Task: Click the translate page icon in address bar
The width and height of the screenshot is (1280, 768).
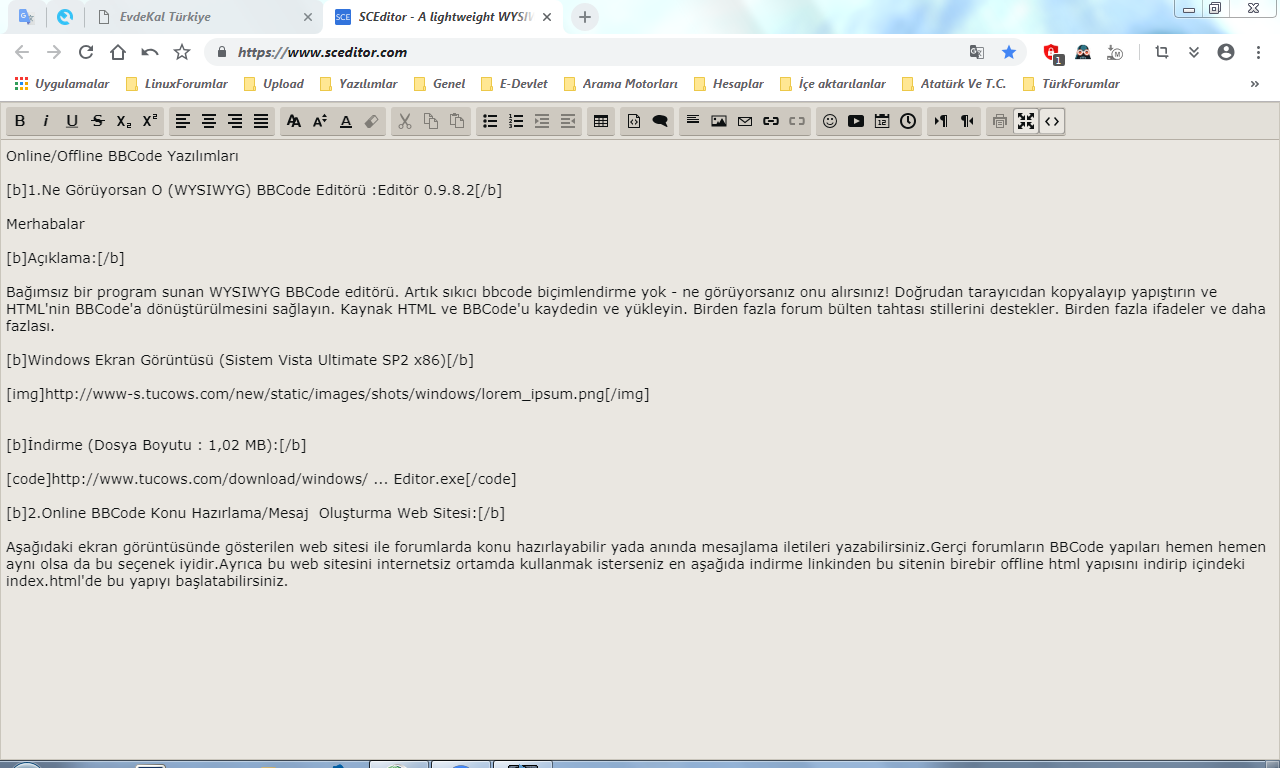Action: click(977, 52)
